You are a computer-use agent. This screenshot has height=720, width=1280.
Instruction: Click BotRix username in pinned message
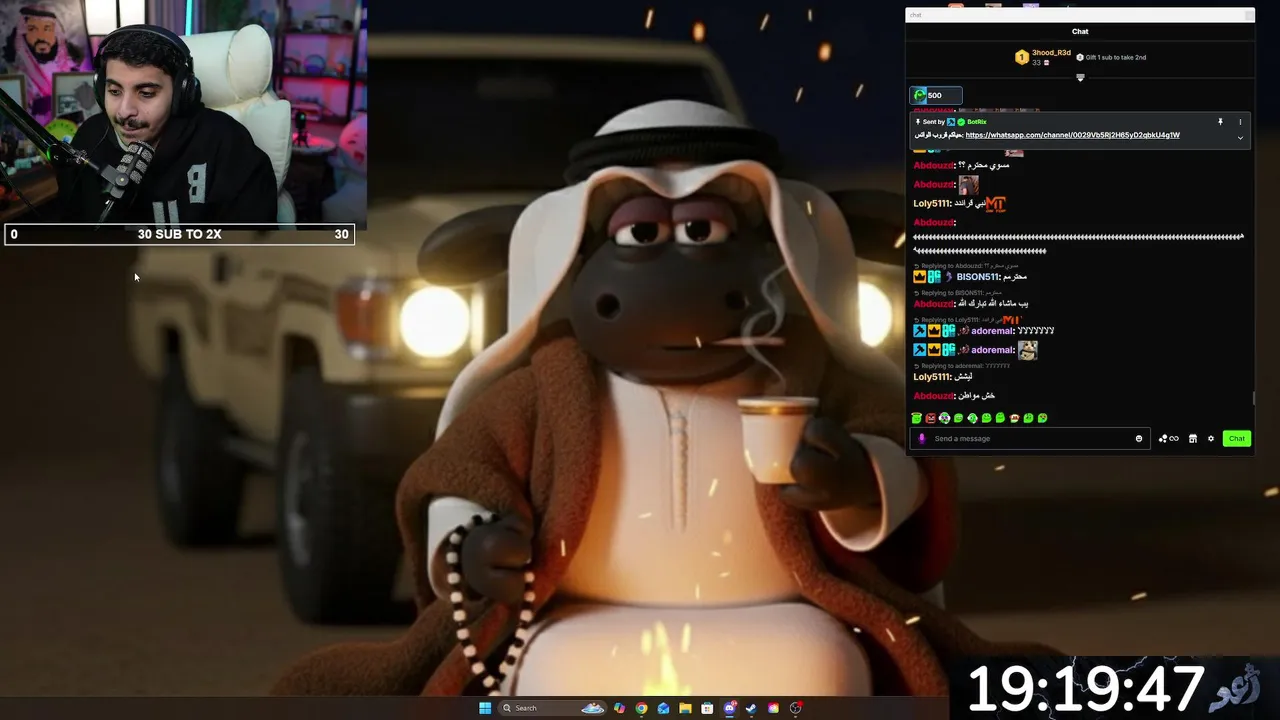[977, 122]
